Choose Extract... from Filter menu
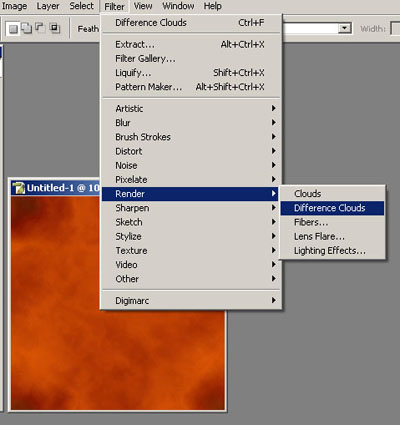This screenshot has width=400, height=425. 191,44
